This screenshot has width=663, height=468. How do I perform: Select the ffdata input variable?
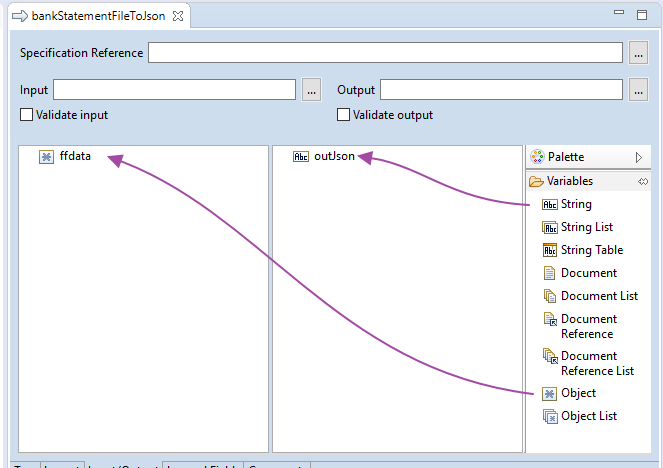tap(75, 156)
